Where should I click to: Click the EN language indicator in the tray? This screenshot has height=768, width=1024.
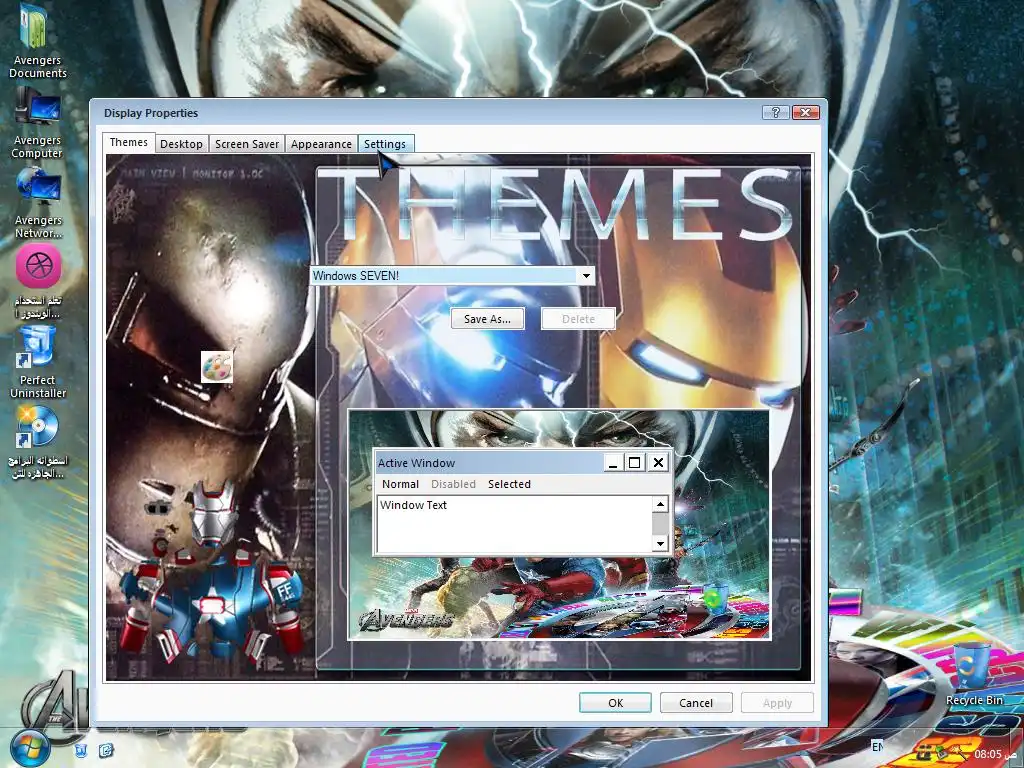[877, 746]
